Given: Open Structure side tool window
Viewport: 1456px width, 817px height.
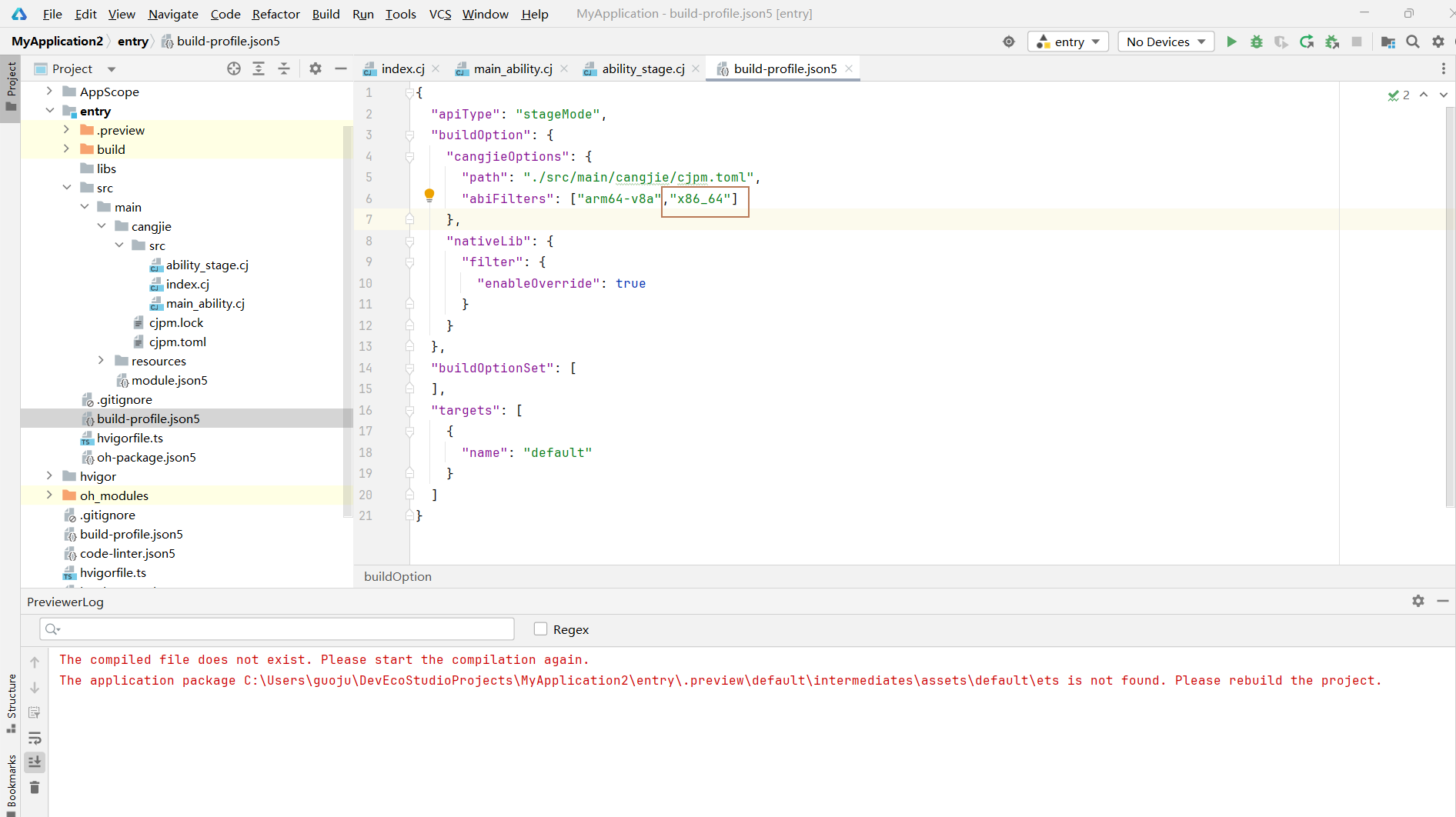Looking at the screenshot, I should coord(11,702).
